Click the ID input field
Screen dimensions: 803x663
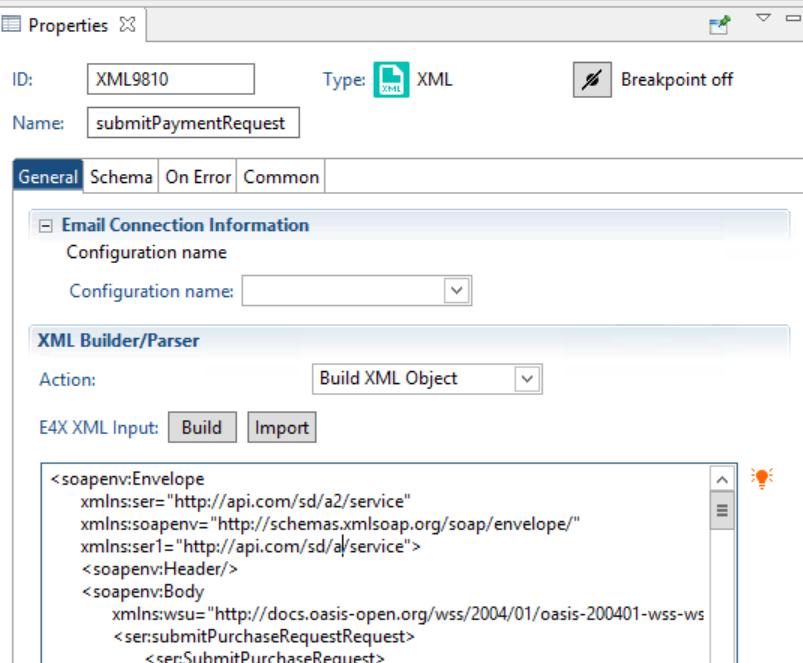171,79
